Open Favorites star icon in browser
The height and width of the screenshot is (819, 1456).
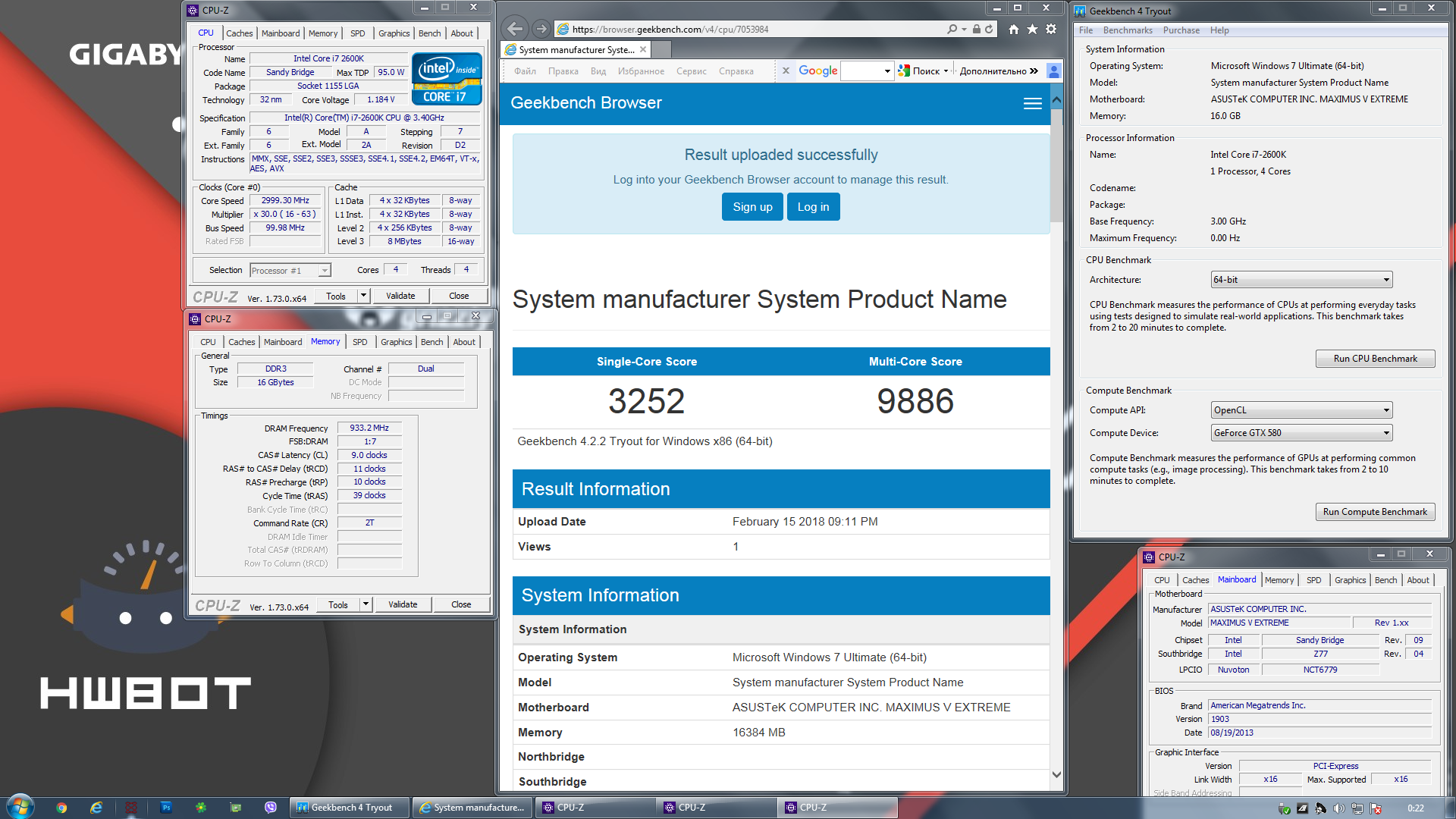click(1032, 29)
